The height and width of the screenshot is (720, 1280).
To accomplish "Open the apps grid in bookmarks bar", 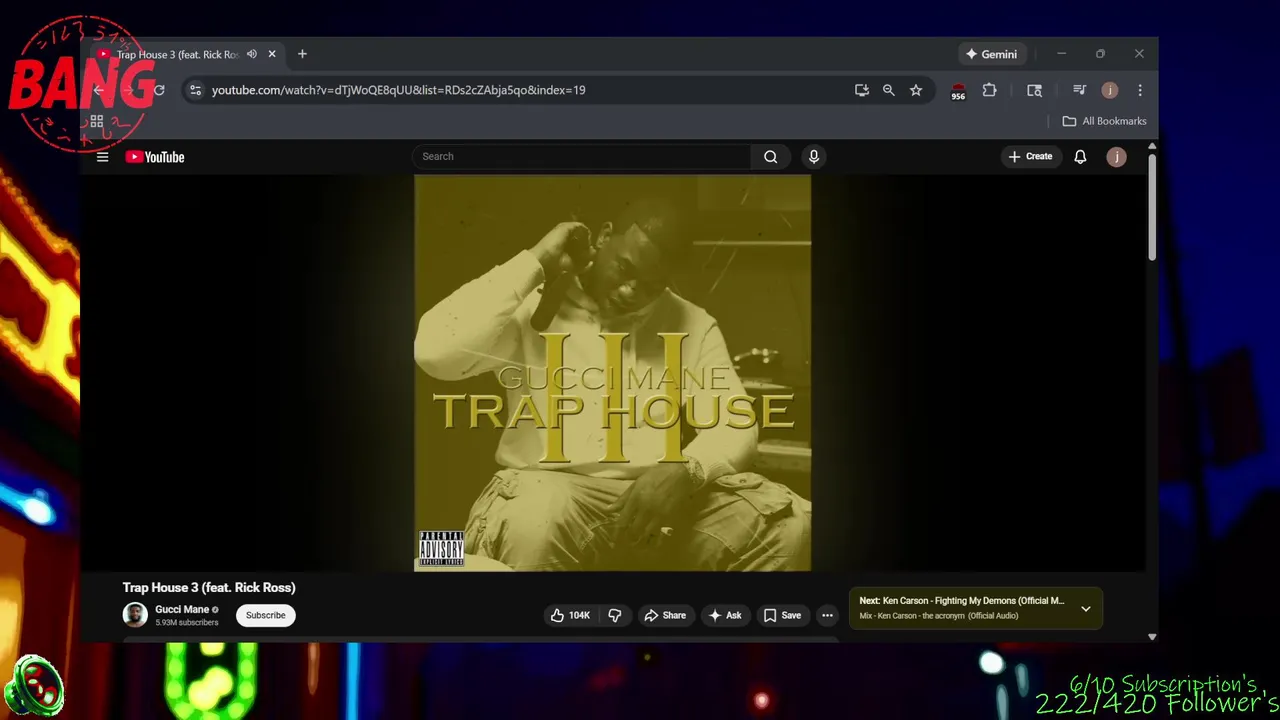I will tap(97, 121).
